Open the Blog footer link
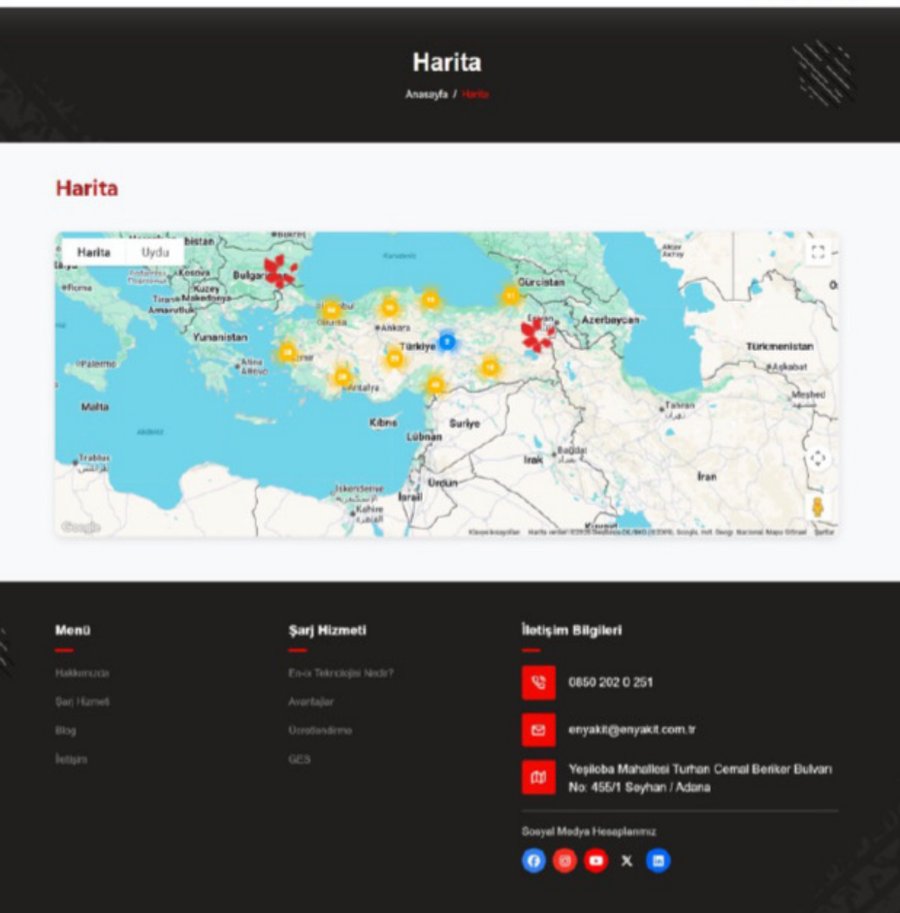Image resolution: width=900 pixels, height=913 pixels. tap(65, 730)
